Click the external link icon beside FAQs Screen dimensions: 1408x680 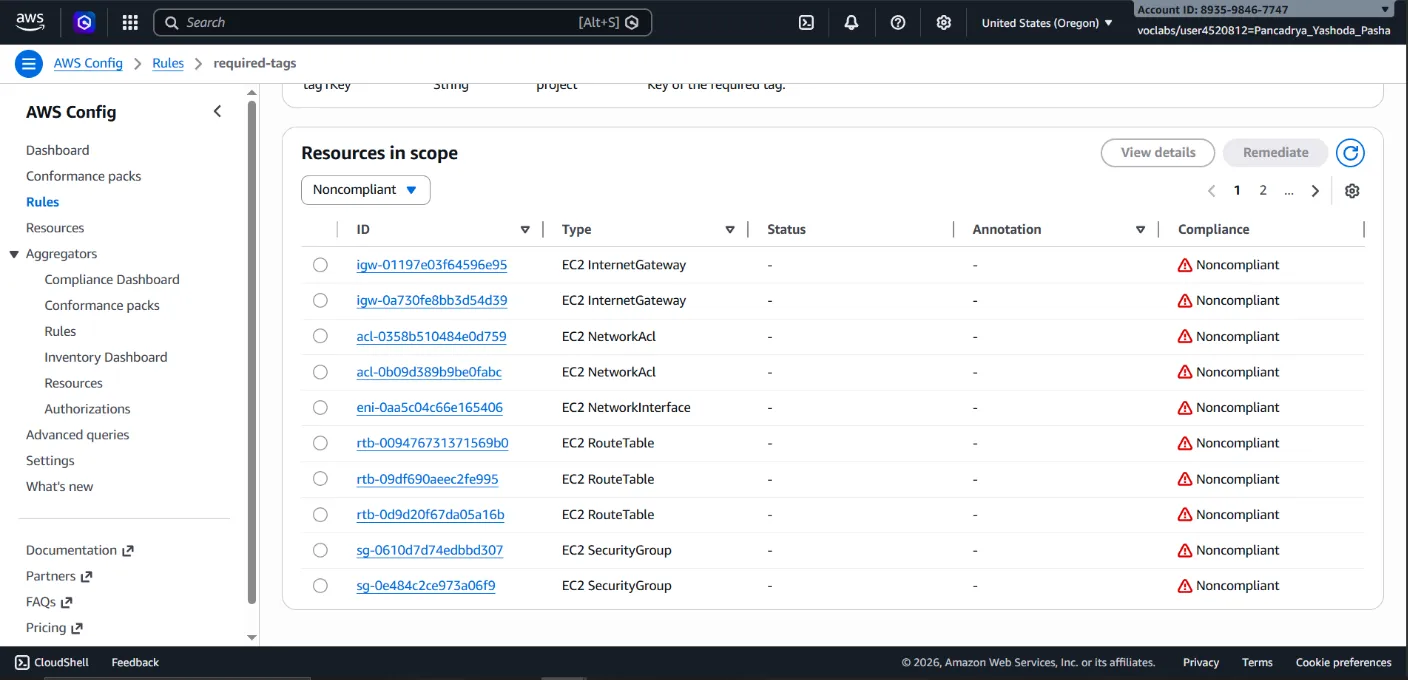66,603
